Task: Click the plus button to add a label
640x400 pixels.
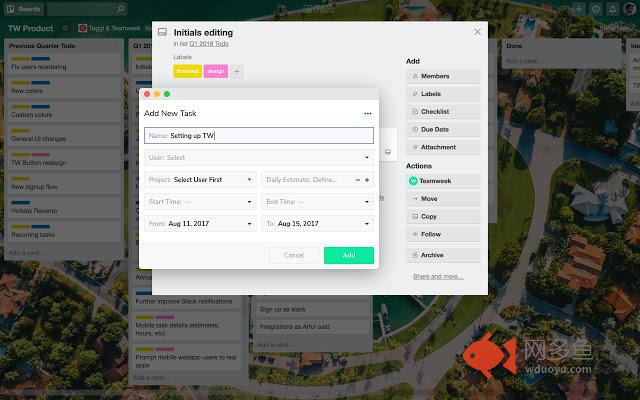Action: tap(236, 71)
